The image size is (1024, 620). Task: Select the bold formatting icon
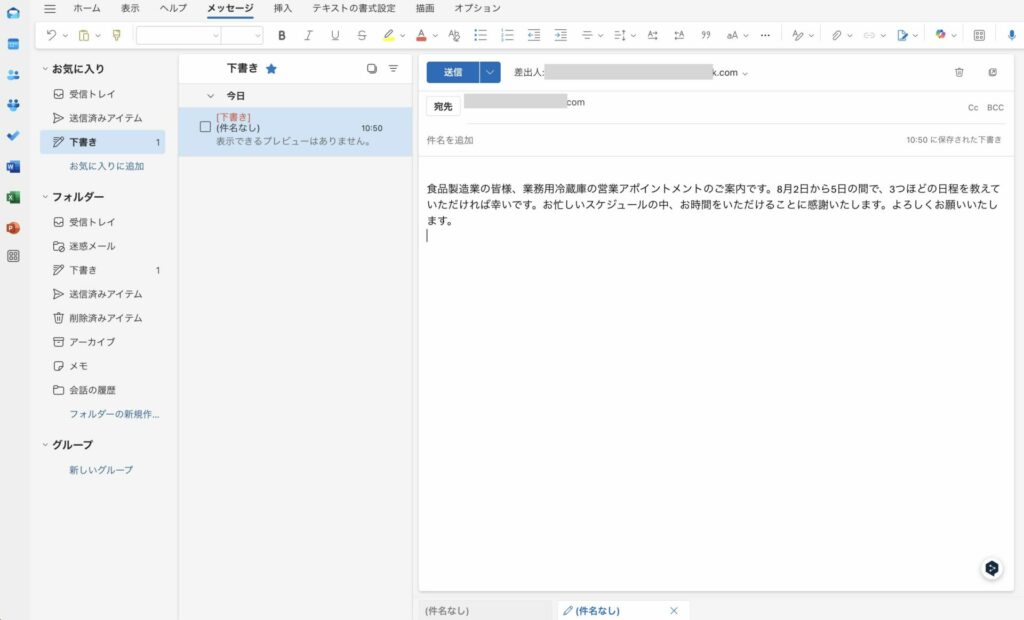point(282,35)
